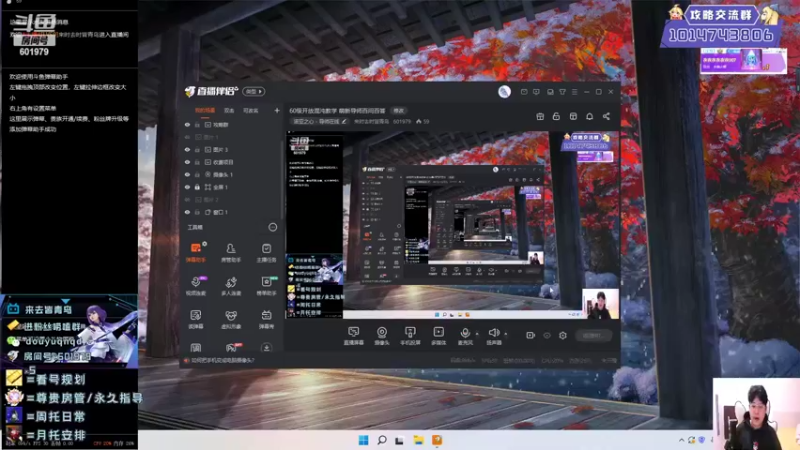Select the webcam thumbnail in the preview
The width and height of the screenshot is (800, 450).
pyautogui.click(x=601, y=304)
